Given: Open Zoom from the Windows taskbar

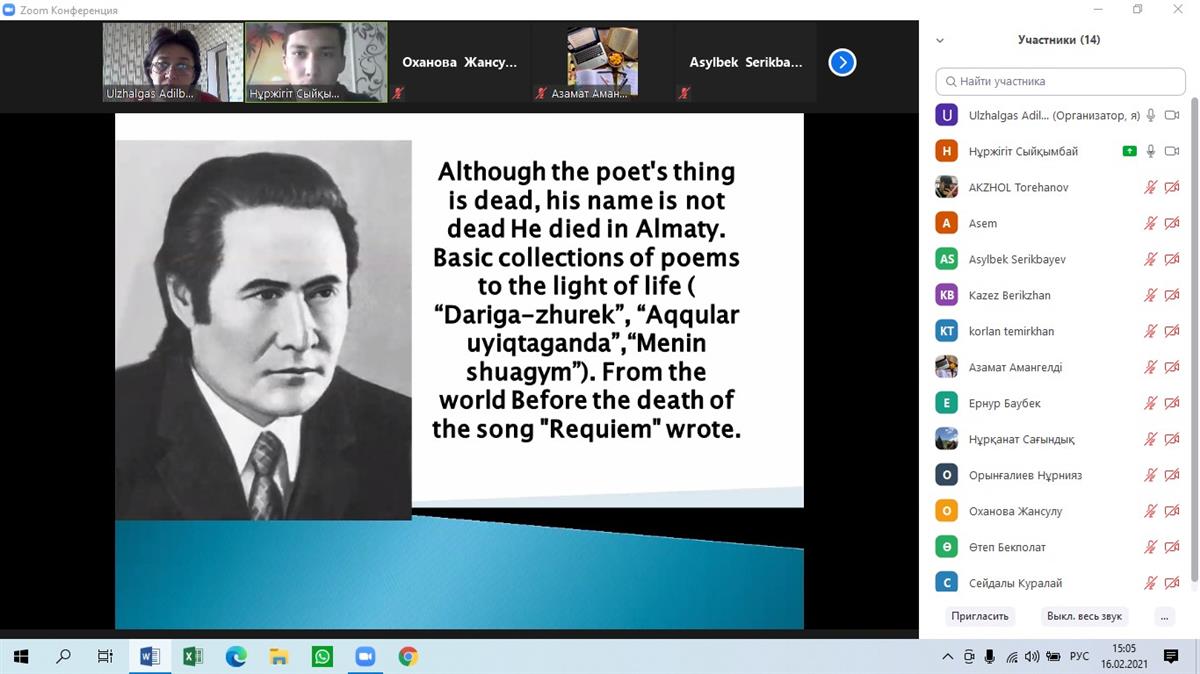Looking at the screenshot, I should pos(365,657).
